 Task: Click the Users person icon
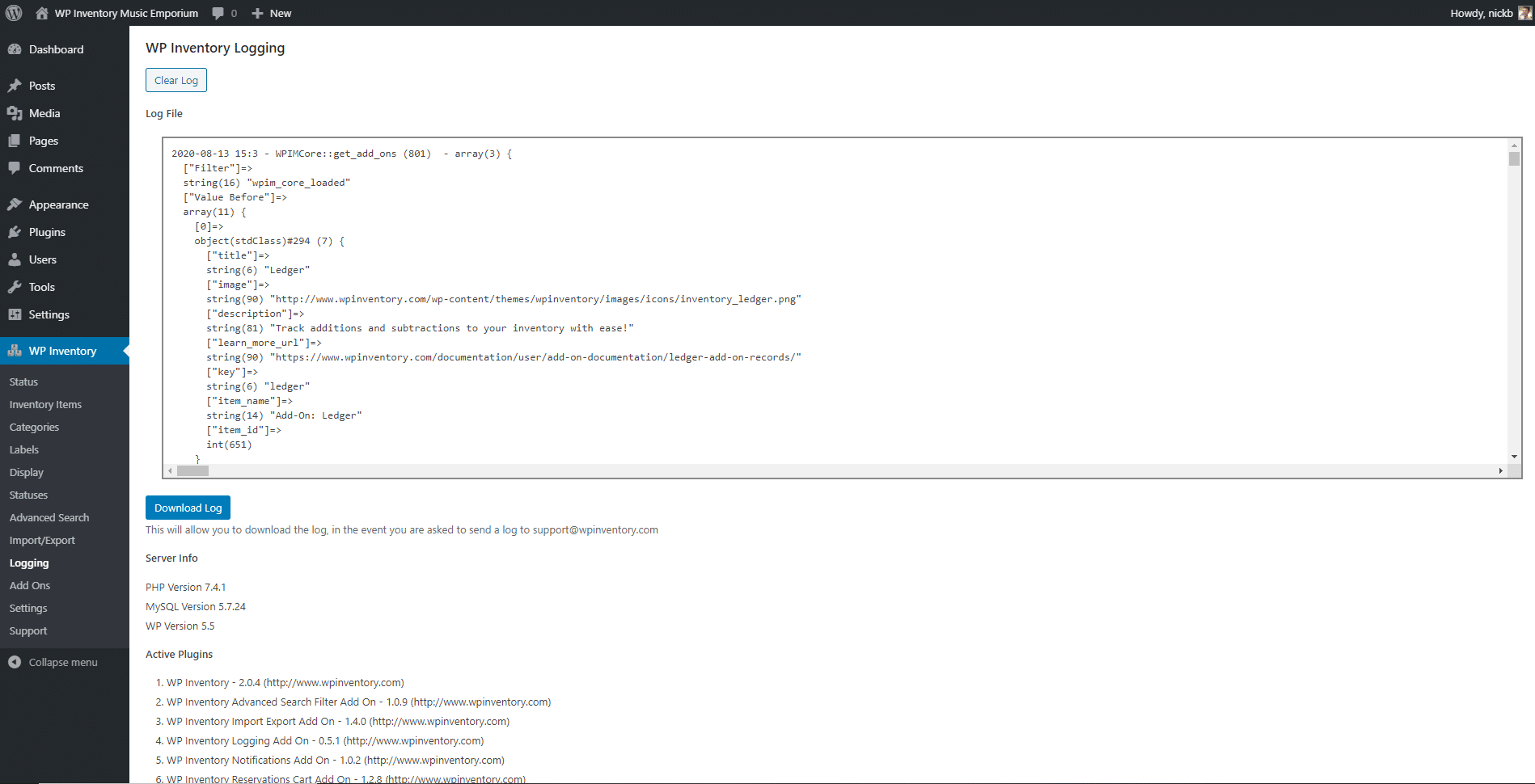pyautogui.click(x=15, y=259)
